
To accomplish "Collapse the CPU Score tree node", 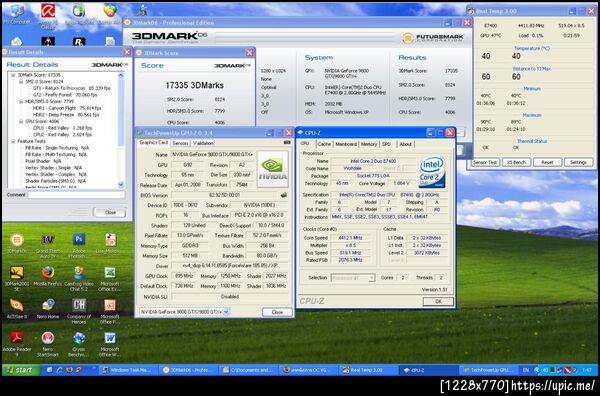I will pyautogui.click(x=21, y=121).
